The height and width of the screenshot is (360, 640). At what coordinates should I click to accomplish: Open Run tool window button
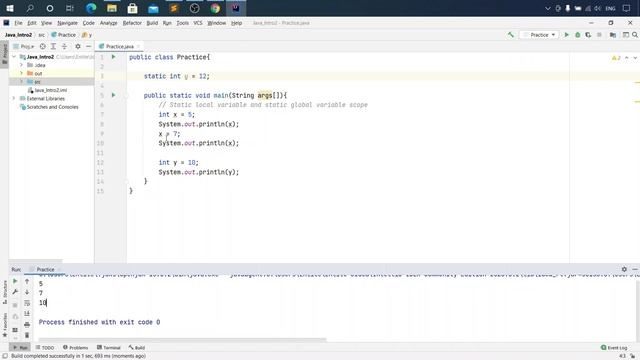pyautogui.click(x=20, y=348)
